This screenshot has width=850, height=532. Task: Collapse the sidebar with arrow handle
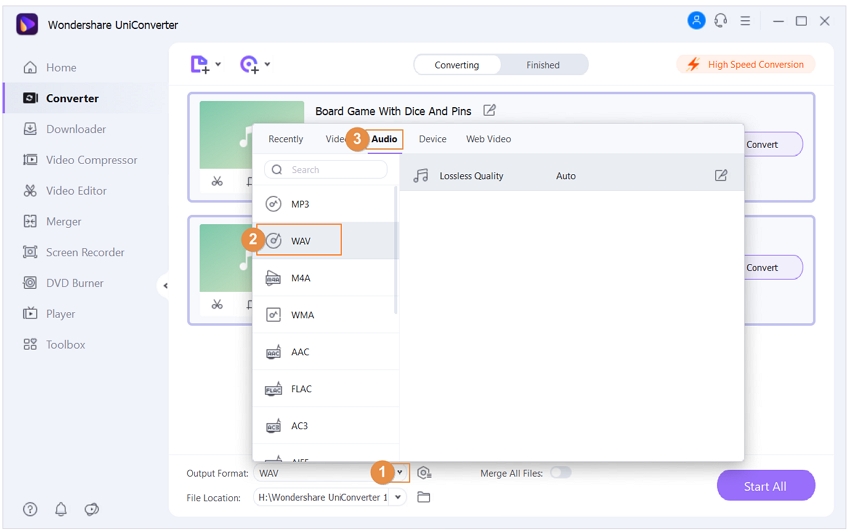click(165, 285)
